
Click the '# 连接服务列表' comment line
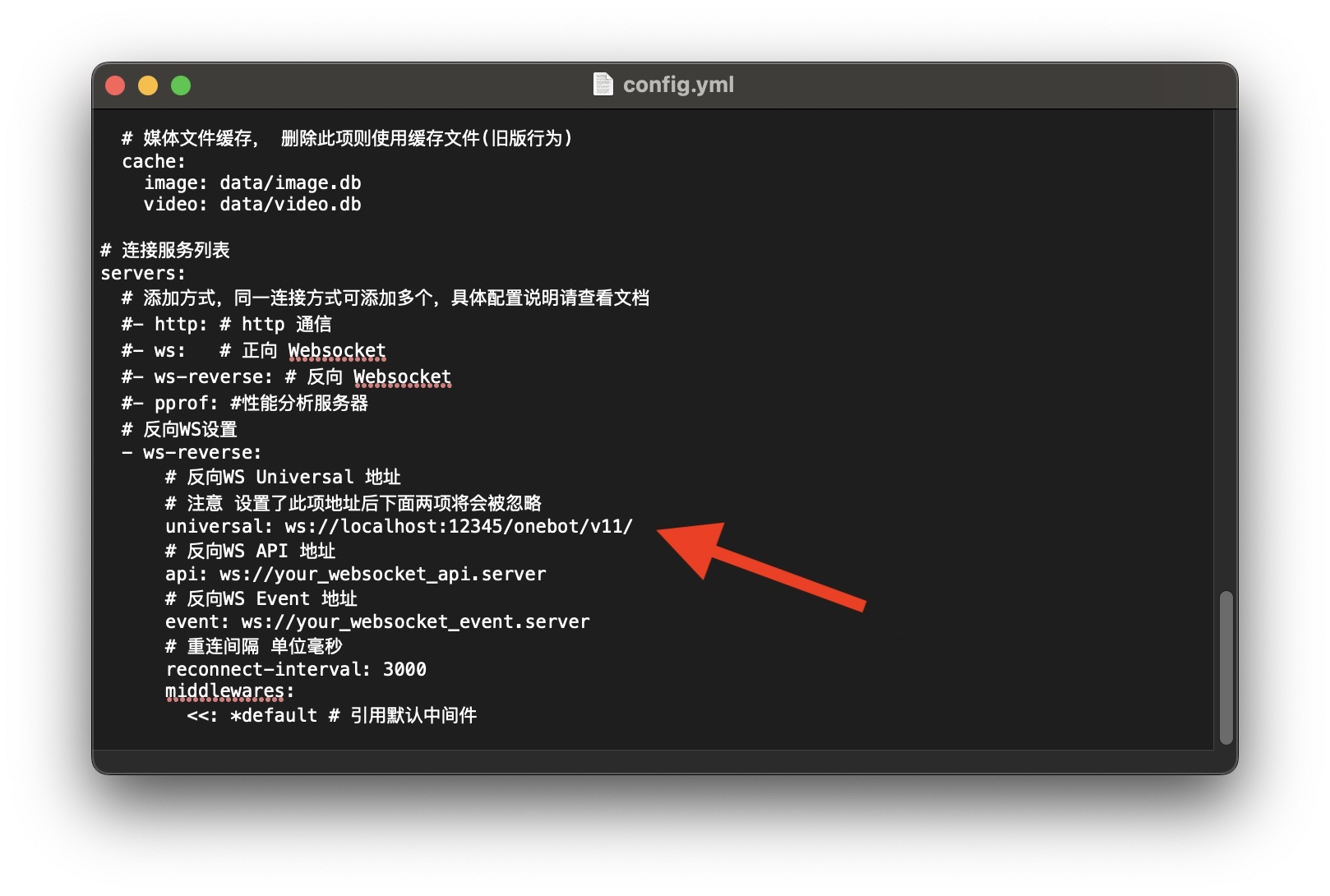pyautogui.click(x=165, y=250)
